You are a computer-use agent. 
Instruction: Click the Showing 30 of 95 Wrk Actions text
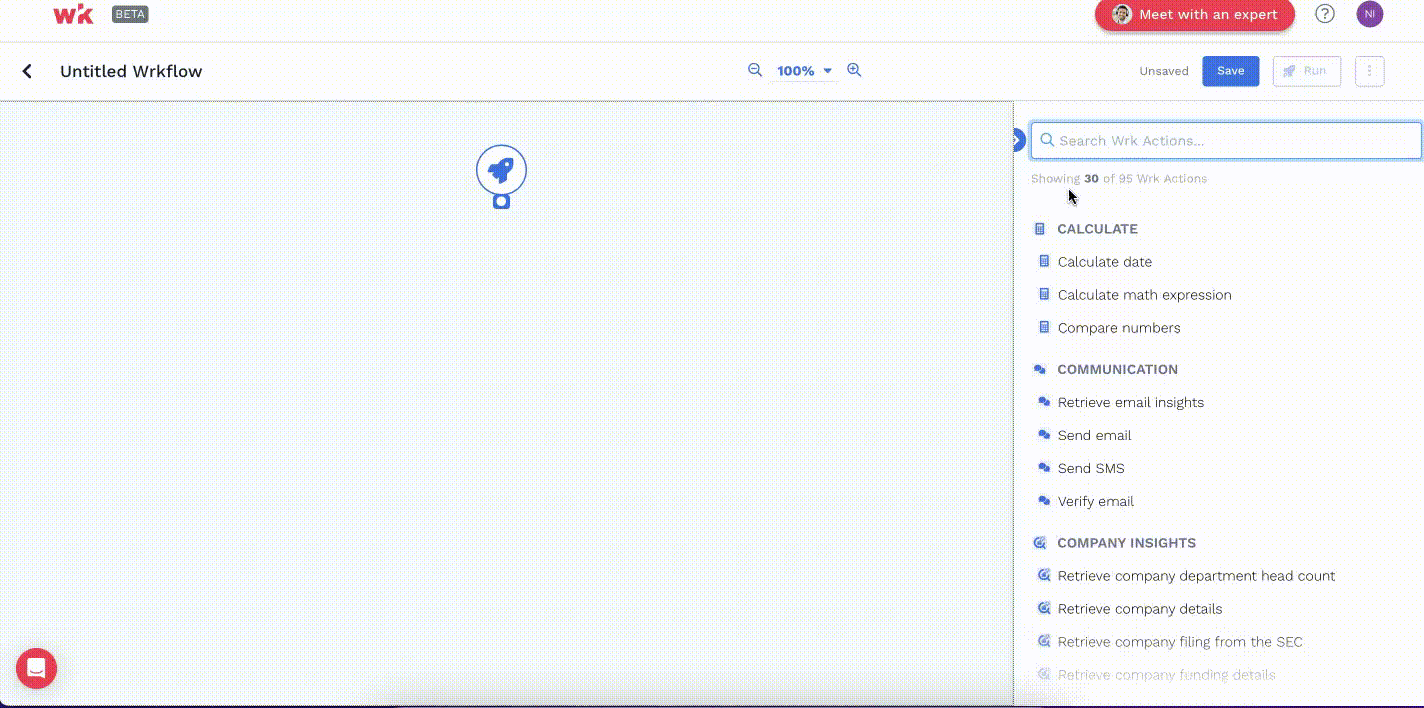(x=1119, y=179)
